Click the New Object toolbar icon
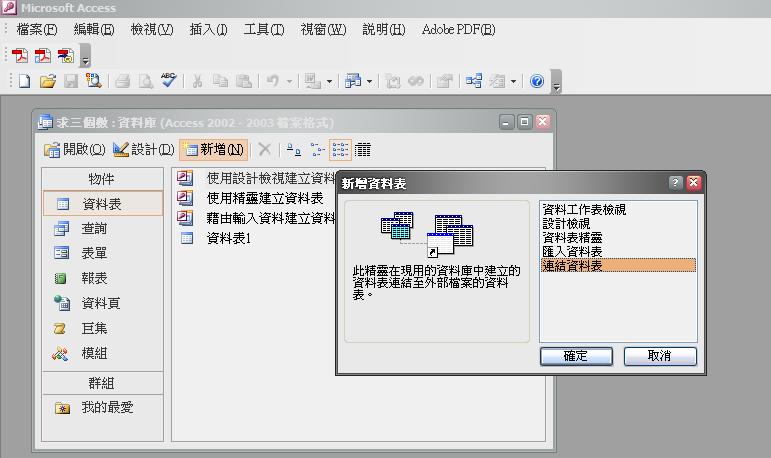 497,81
